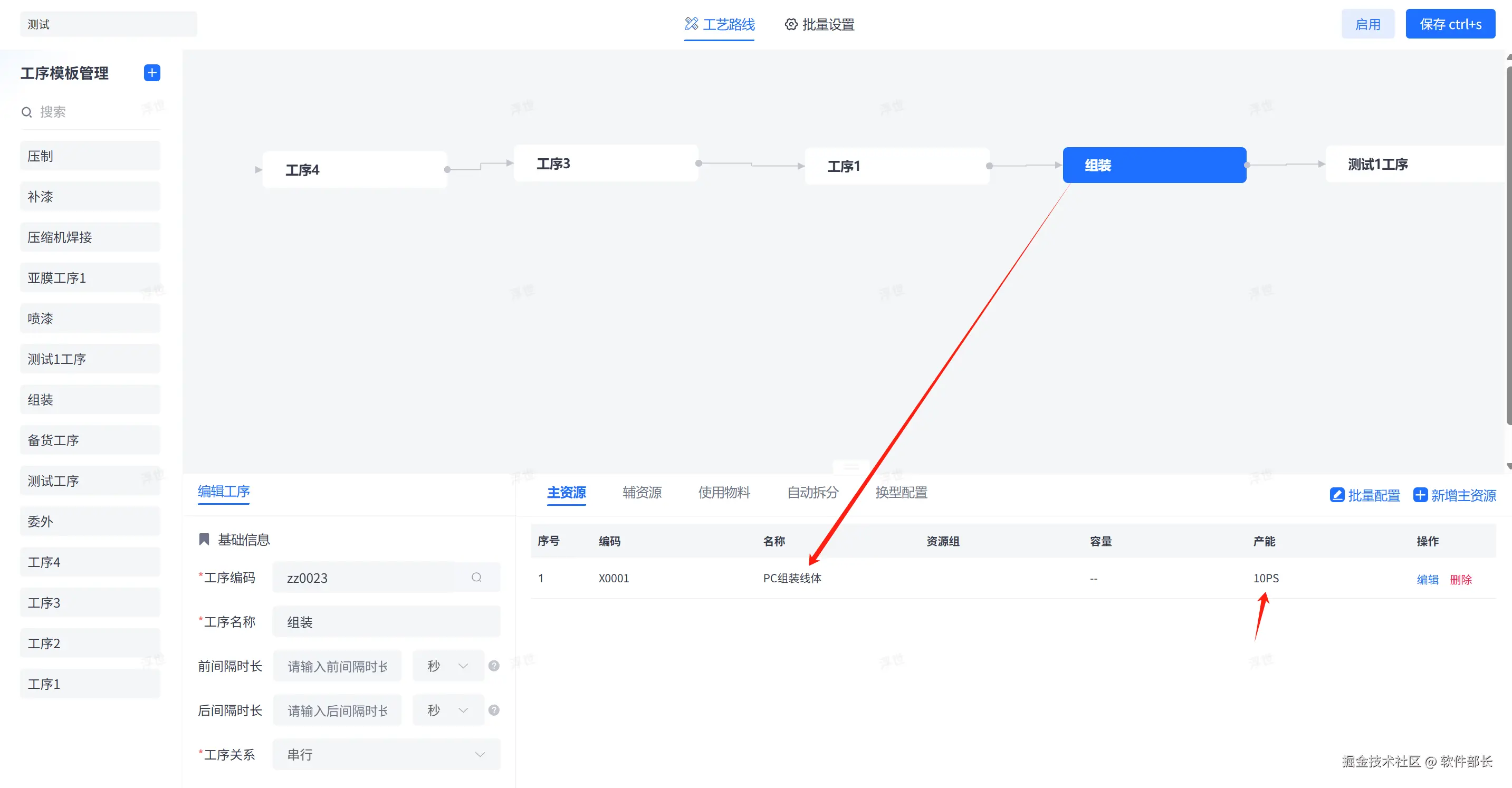Click help icon next to 后间隔时长
The image size is (1512, 788).
pos(494,710)
